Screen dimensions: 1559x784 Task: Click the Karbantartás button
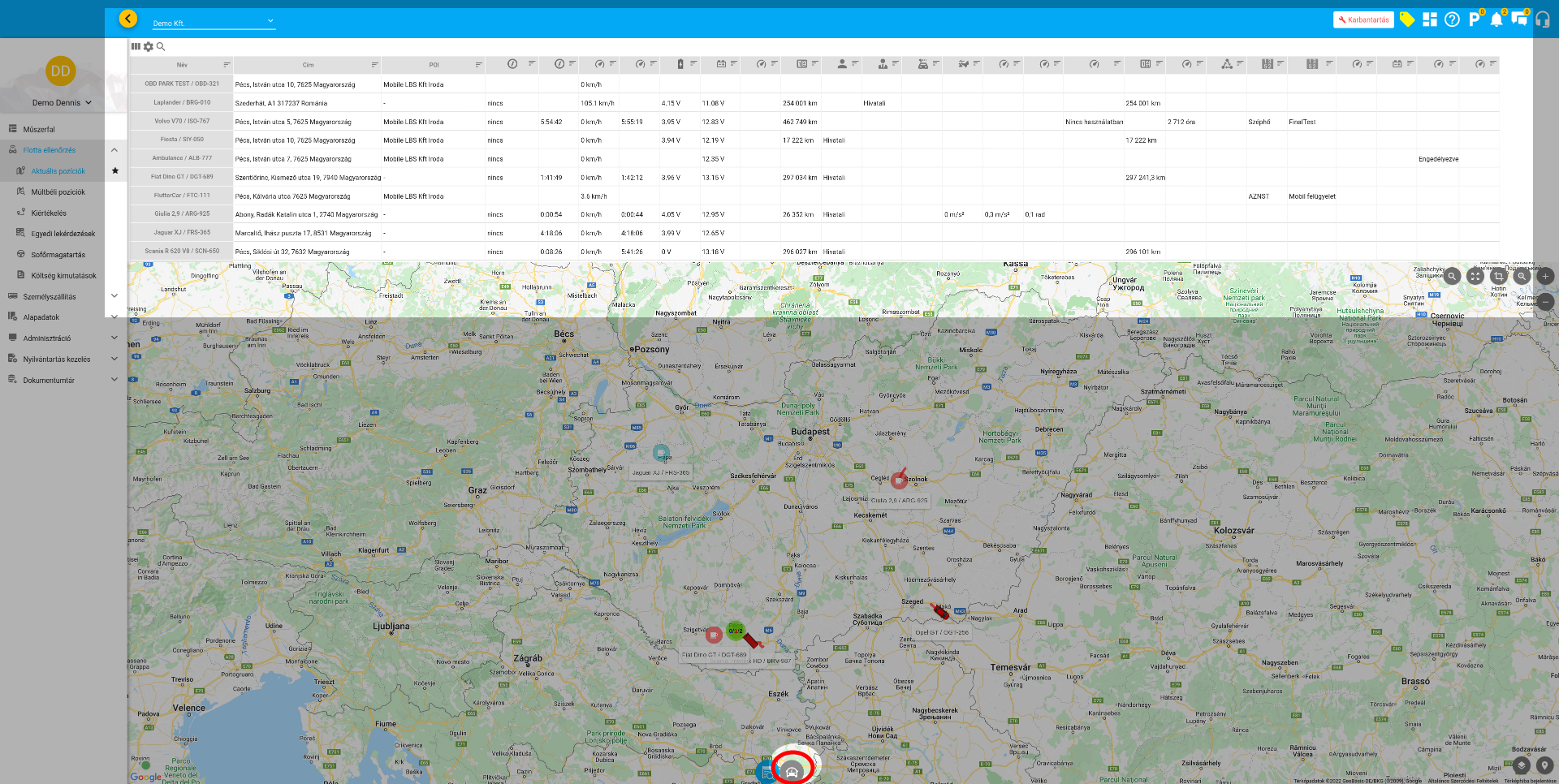click(x=1363, y=19)
